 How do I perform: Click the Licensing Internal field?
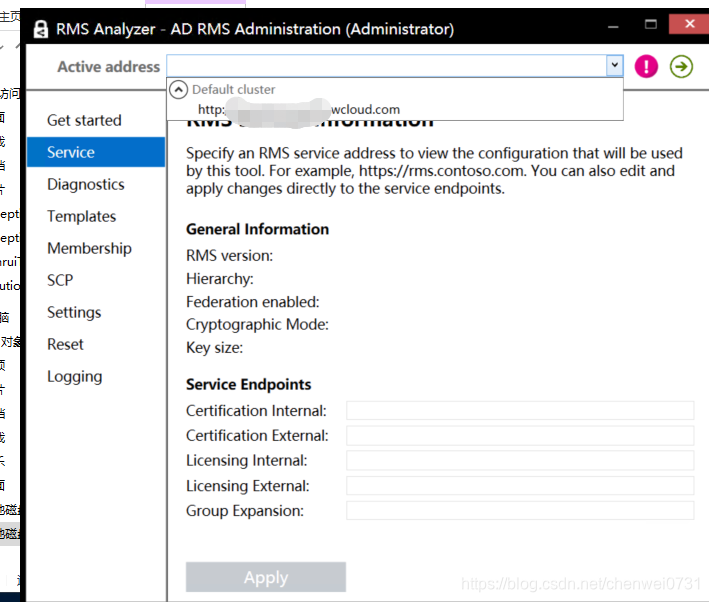520,460
